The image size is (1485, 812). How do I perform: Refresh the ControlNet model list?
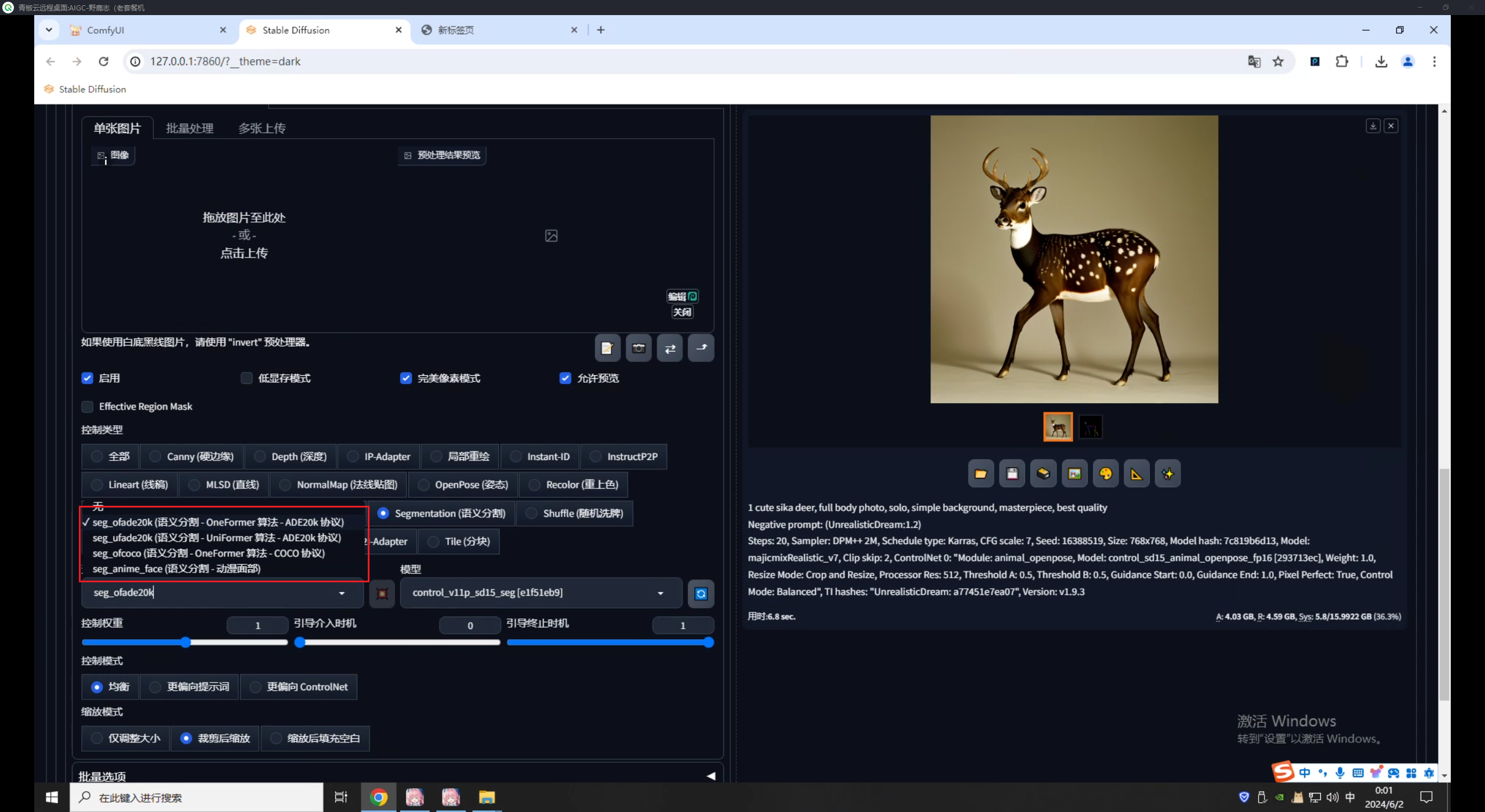click(701, 593)
